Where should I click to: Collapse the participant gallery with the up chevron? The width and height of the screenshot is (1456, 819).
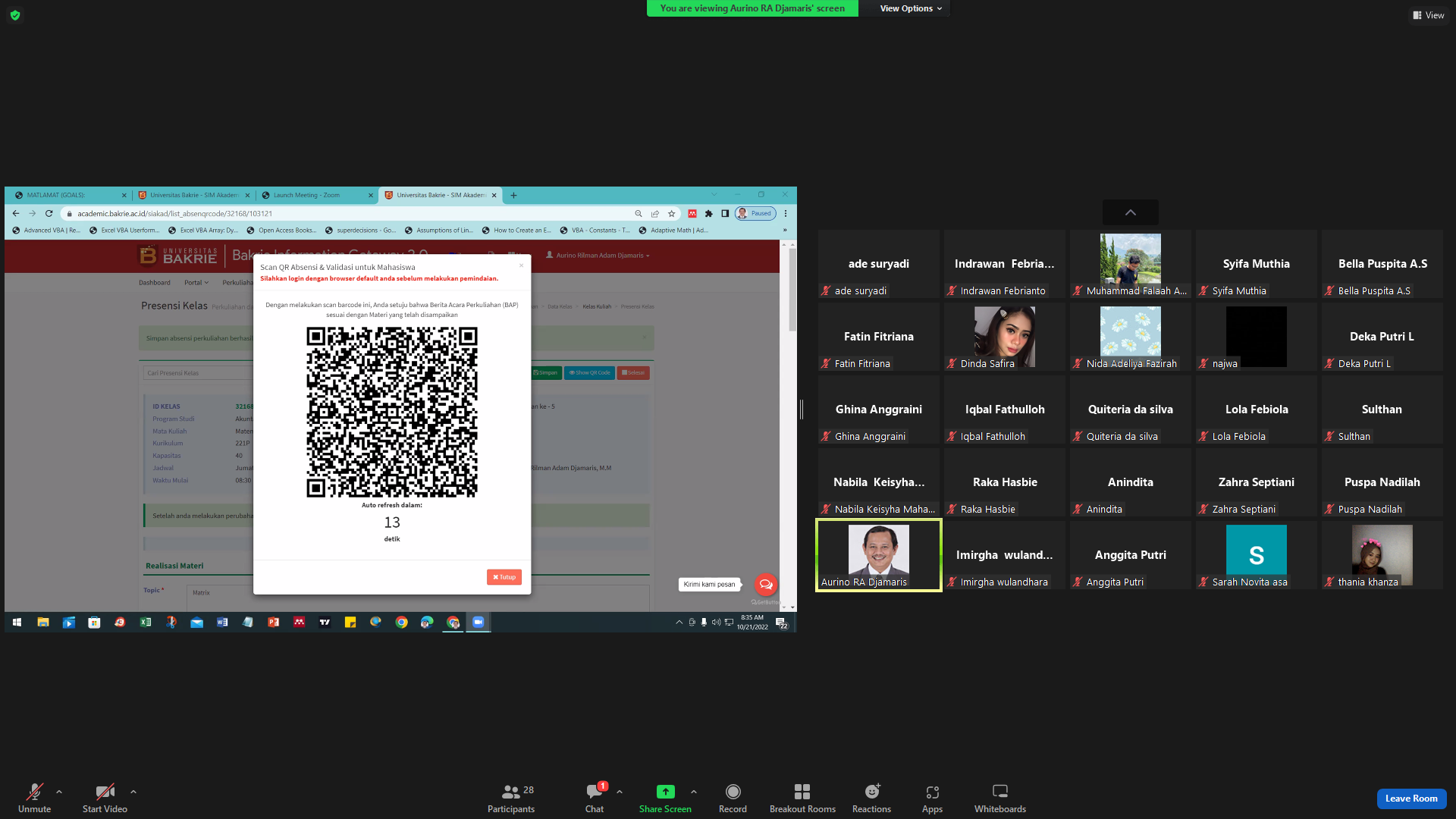click(1130, 212)
